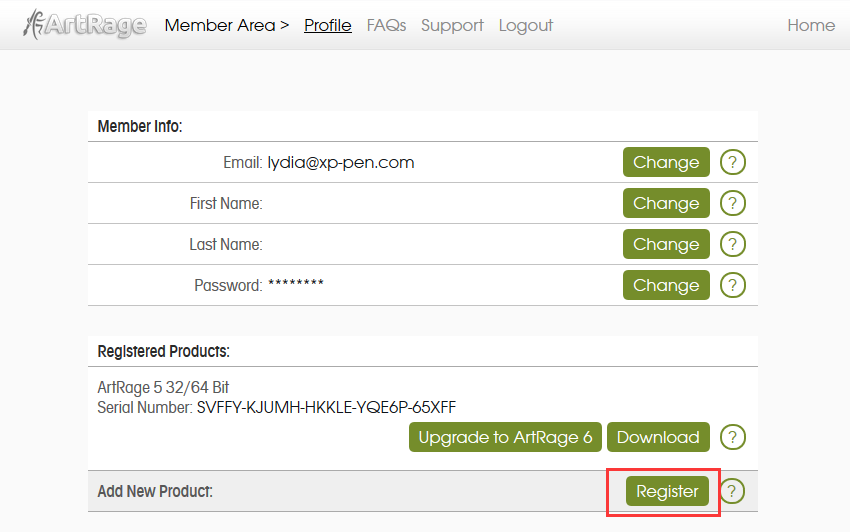Change the Password
The height and width of the screenshot is (532, 850).
pyautogui.click(x=666, y=285)
